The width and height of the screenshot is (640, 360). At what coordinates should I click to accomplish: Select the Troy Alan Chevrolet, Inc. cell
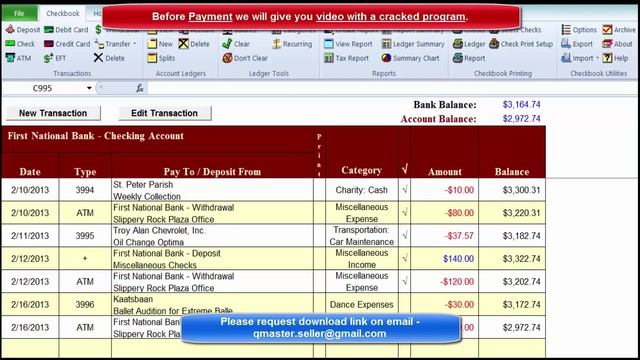[212, 236]
